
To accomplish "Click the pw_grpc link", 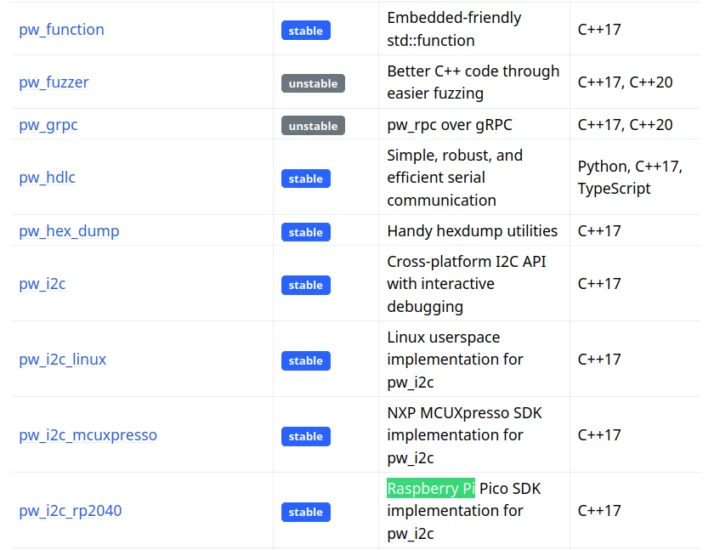I will 48,125.
